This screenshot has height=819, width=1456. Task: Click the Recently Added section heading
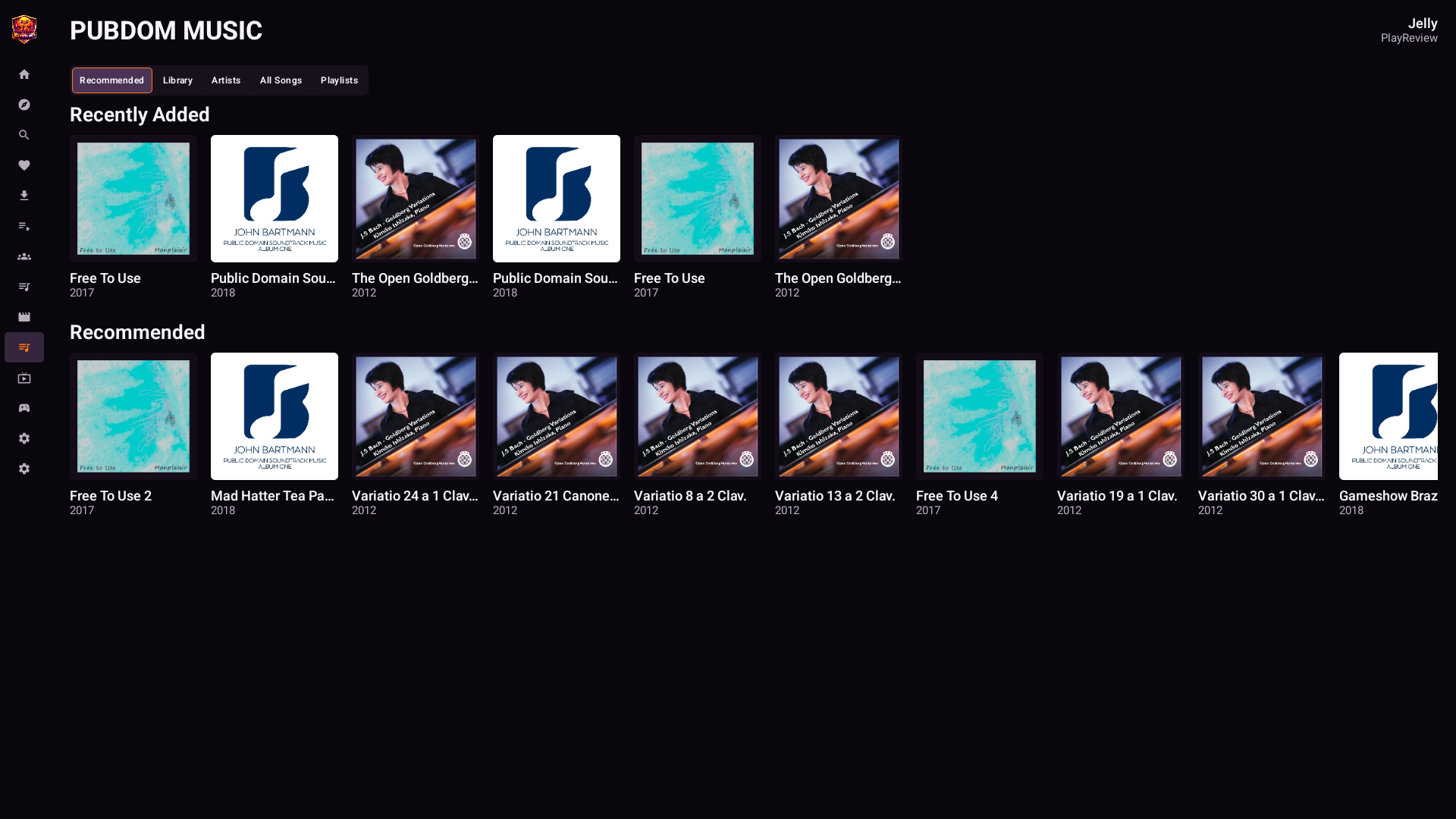pyautogui.click(x=140, y=115)
